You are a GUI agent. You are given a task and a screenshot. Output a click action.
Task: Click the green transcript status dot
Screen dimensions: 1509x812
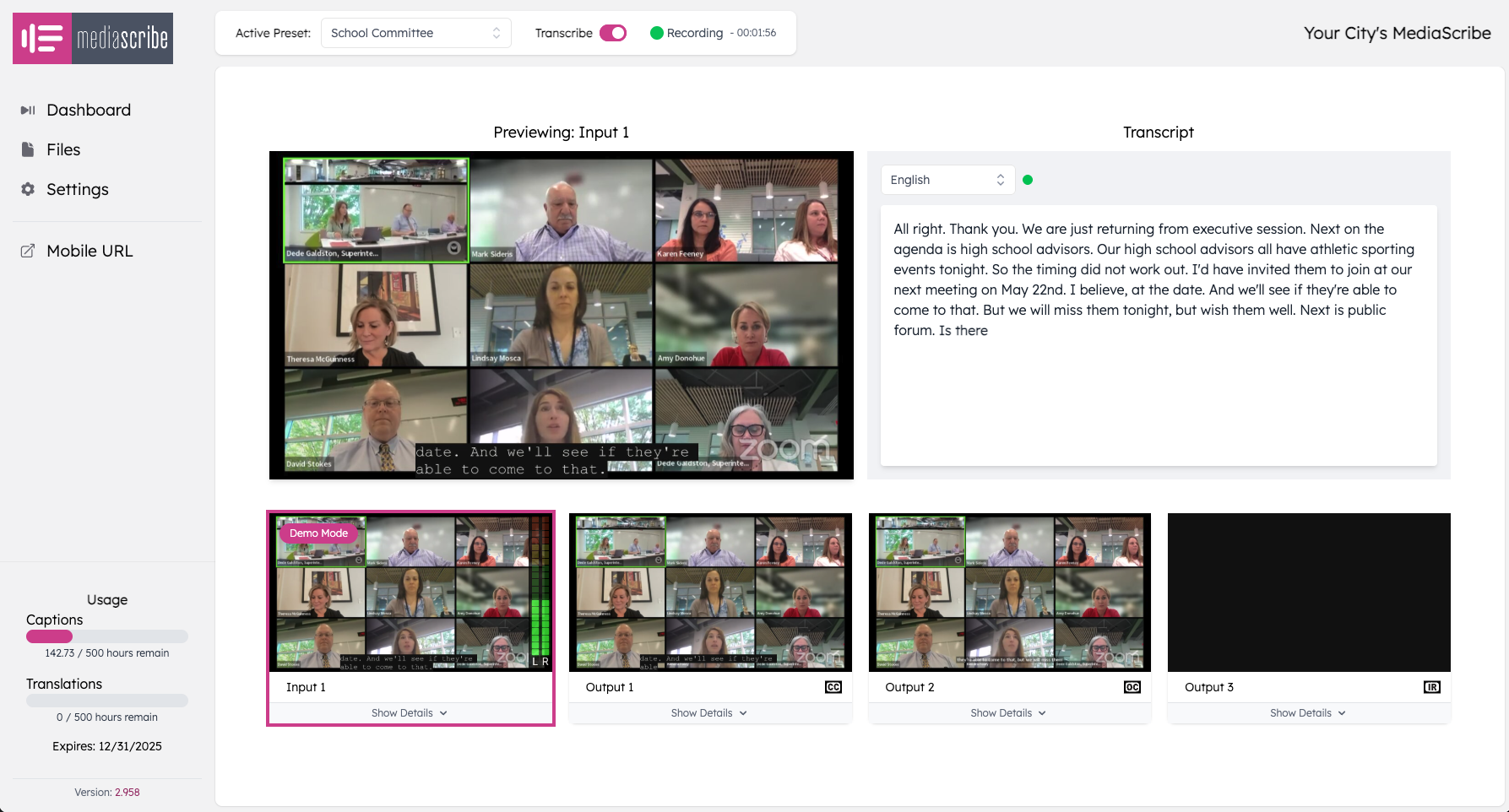click(x=1027, y=179)
